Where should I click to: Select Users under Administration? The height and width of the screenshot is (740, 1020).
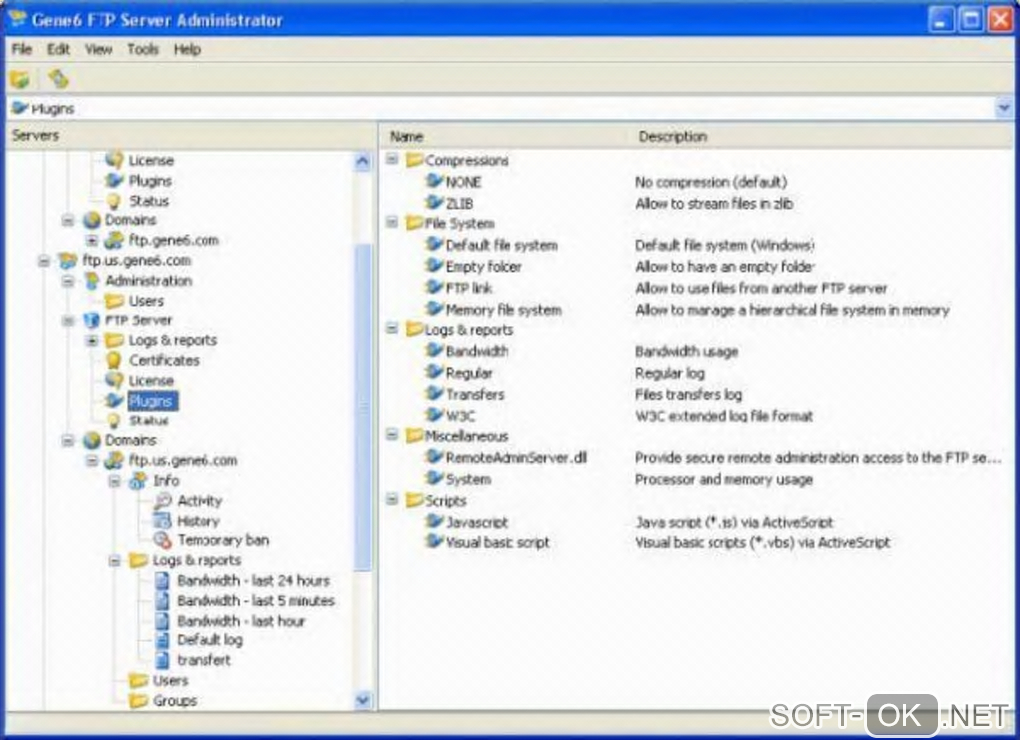[x=146, y=301]
